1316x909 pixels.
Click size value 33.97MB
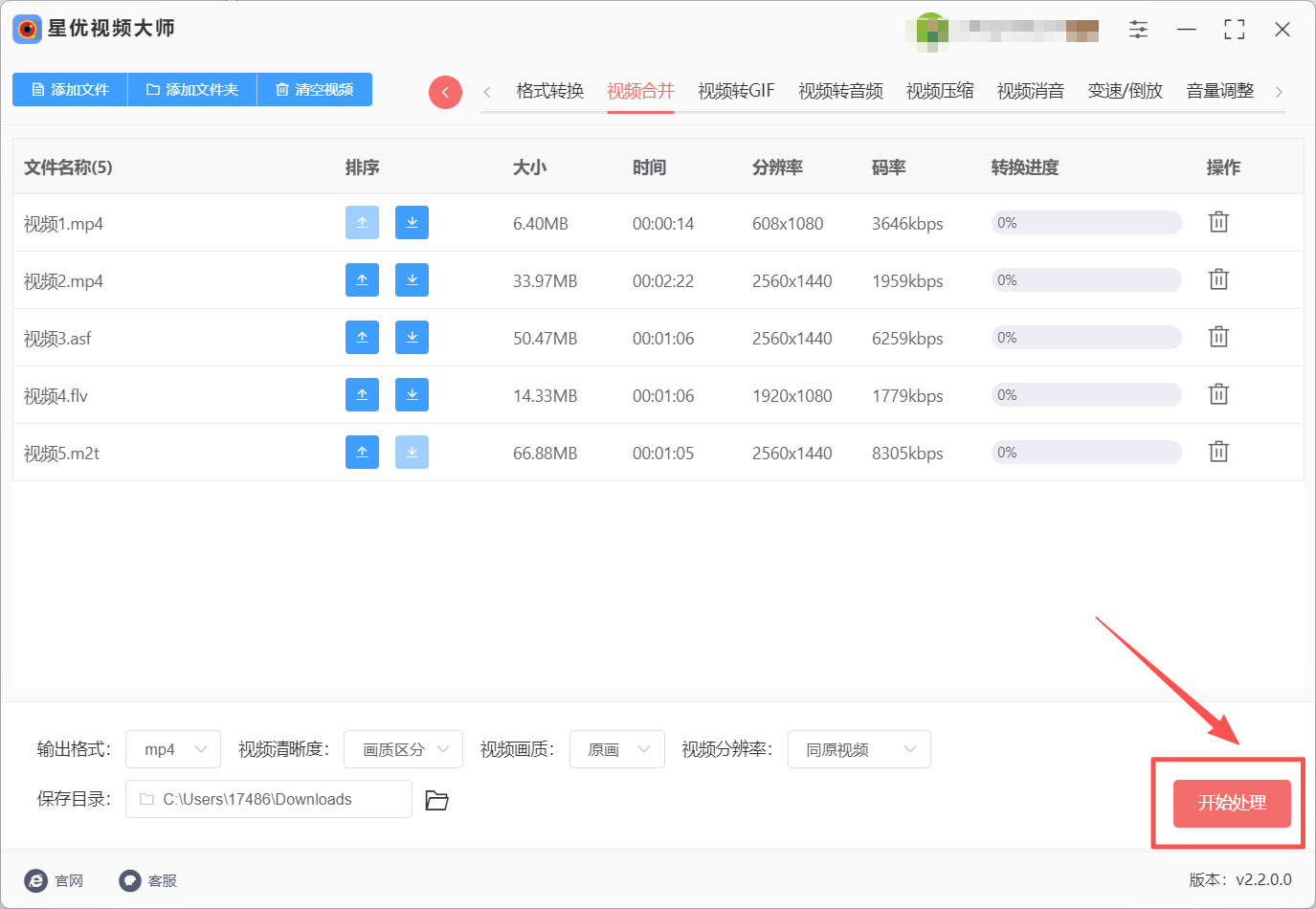coord(546,281)
